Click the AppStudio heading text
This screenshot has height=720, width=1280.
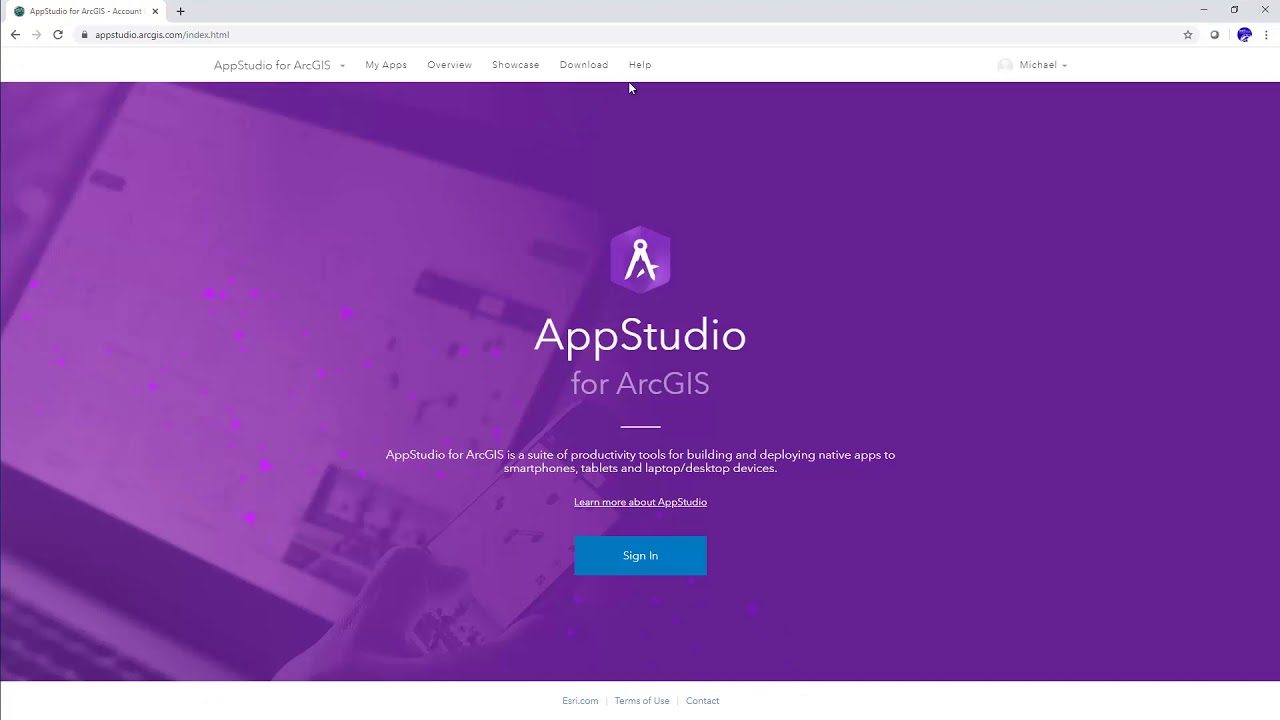tap(640, 335)
